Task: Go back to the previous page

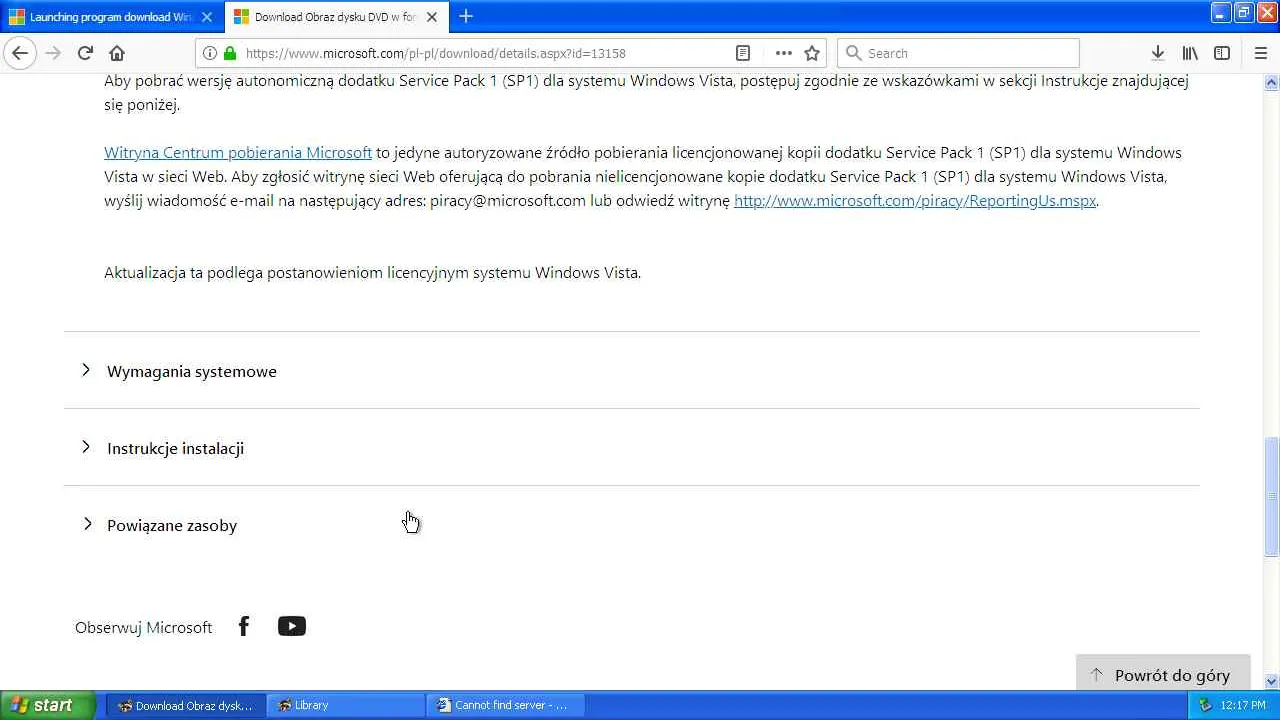Action: (x=20, y=53)
